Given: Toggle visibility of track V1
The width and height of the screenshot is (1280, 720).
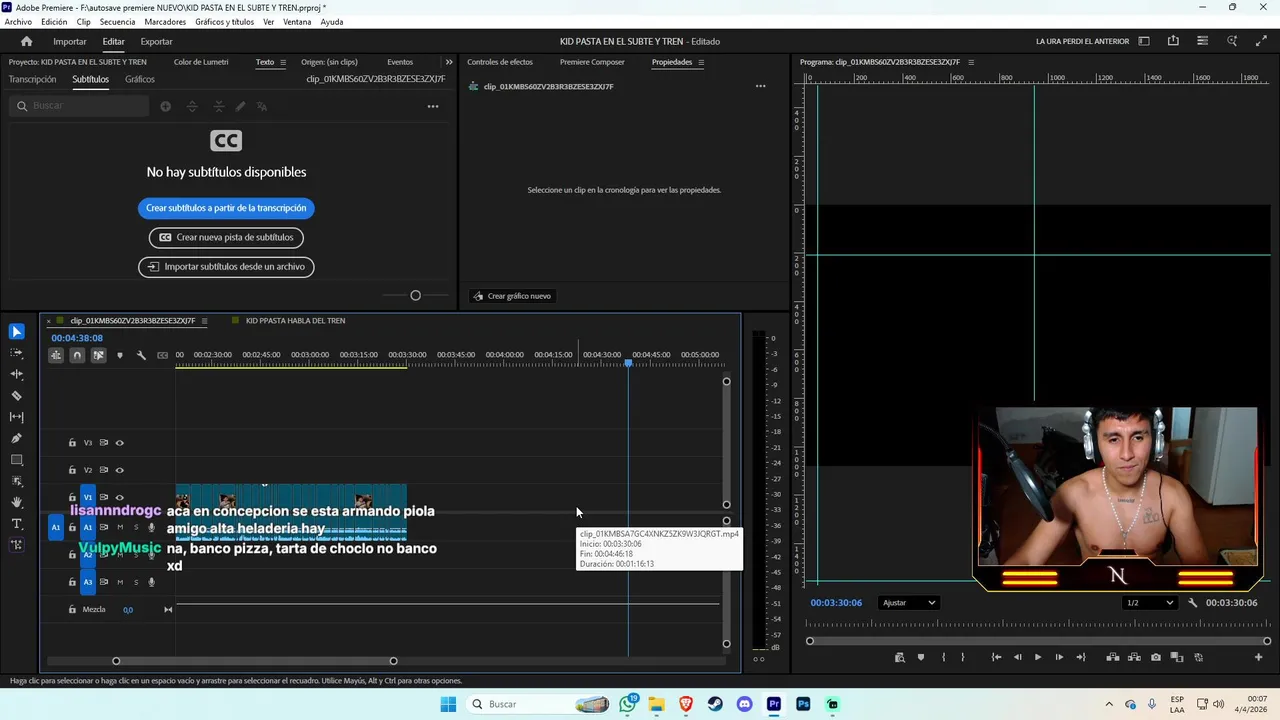Looking at the screenshot, I should 119,497.
